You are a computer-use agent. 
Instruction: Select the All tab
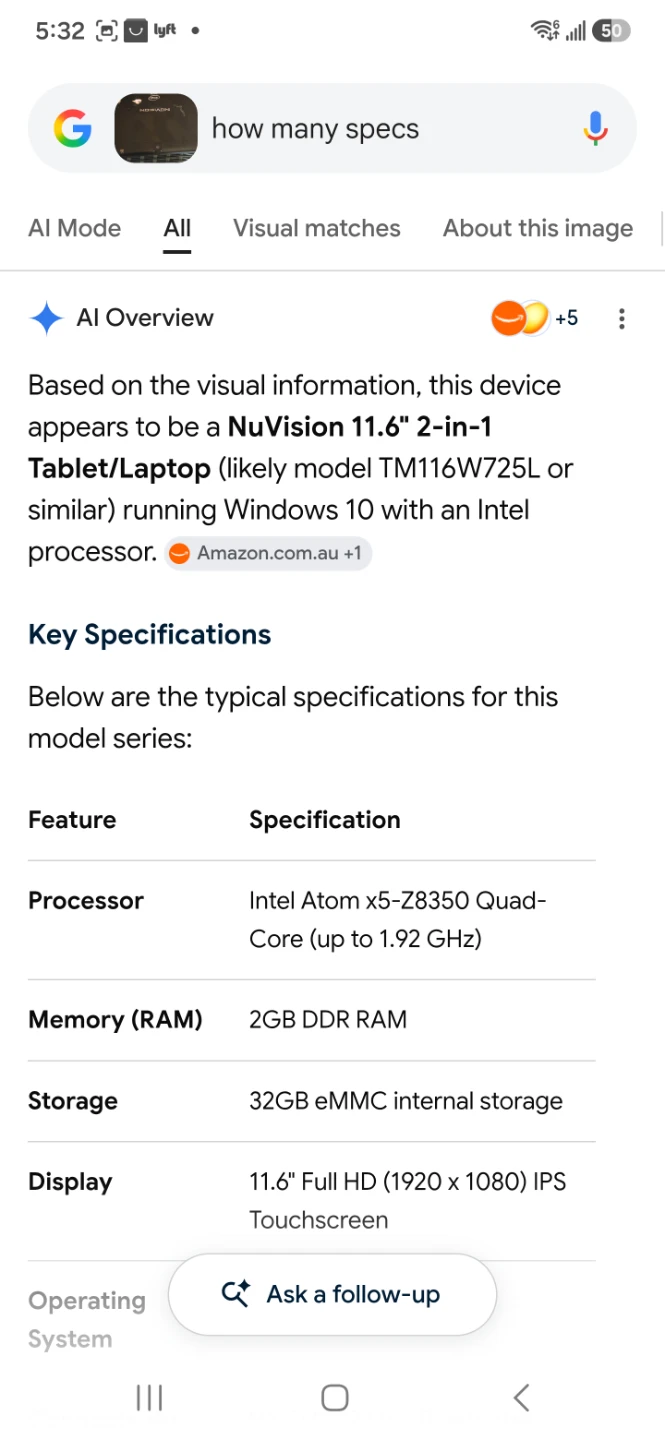coord(177,228)
